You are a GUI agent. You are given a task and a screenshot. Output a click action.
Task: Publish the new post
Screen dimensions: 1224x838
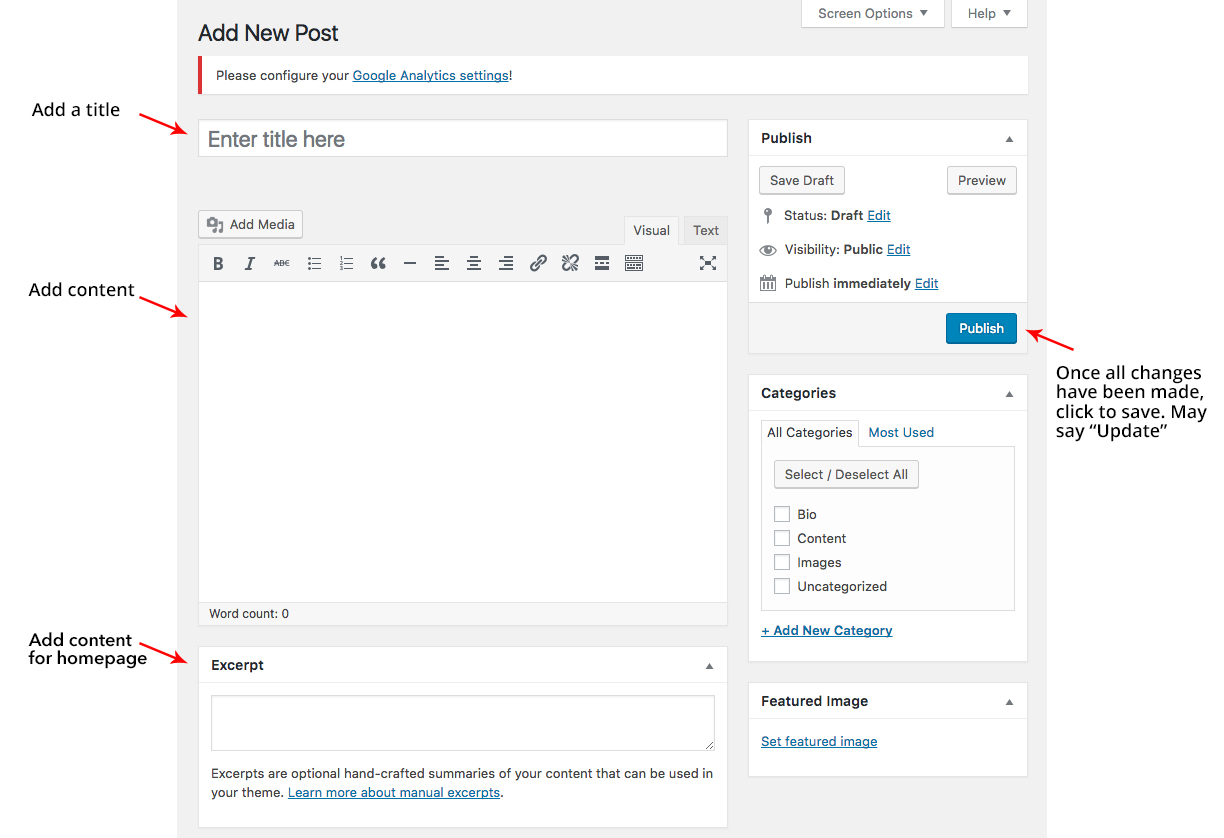tap(981, 328)
